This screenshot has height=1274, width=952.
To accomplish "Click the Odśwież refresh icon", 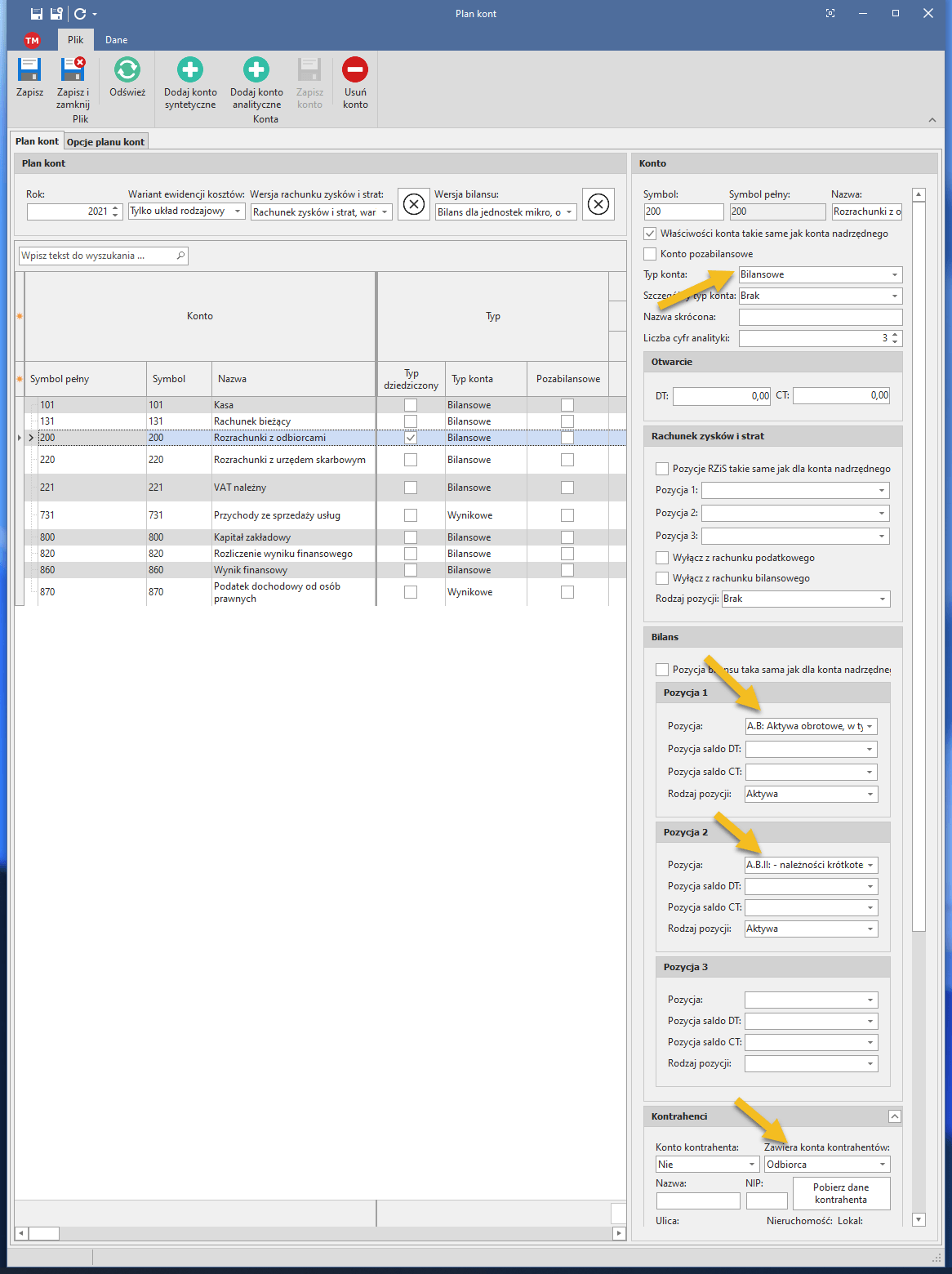I will click(x=127, y=70).
